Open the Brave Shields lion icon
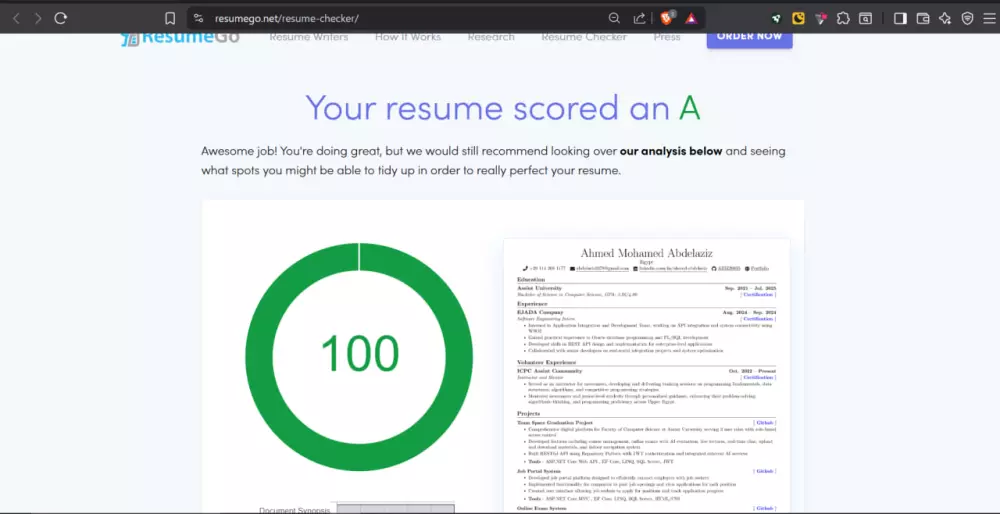 coord(667,18)
